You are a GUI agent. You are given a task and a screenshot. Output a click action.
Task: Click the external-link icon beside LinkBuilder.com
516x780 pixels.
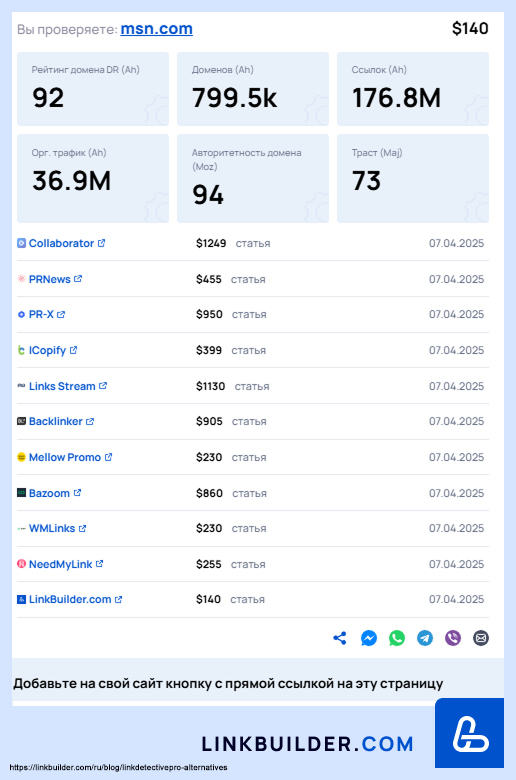click(x=118, y=599)
